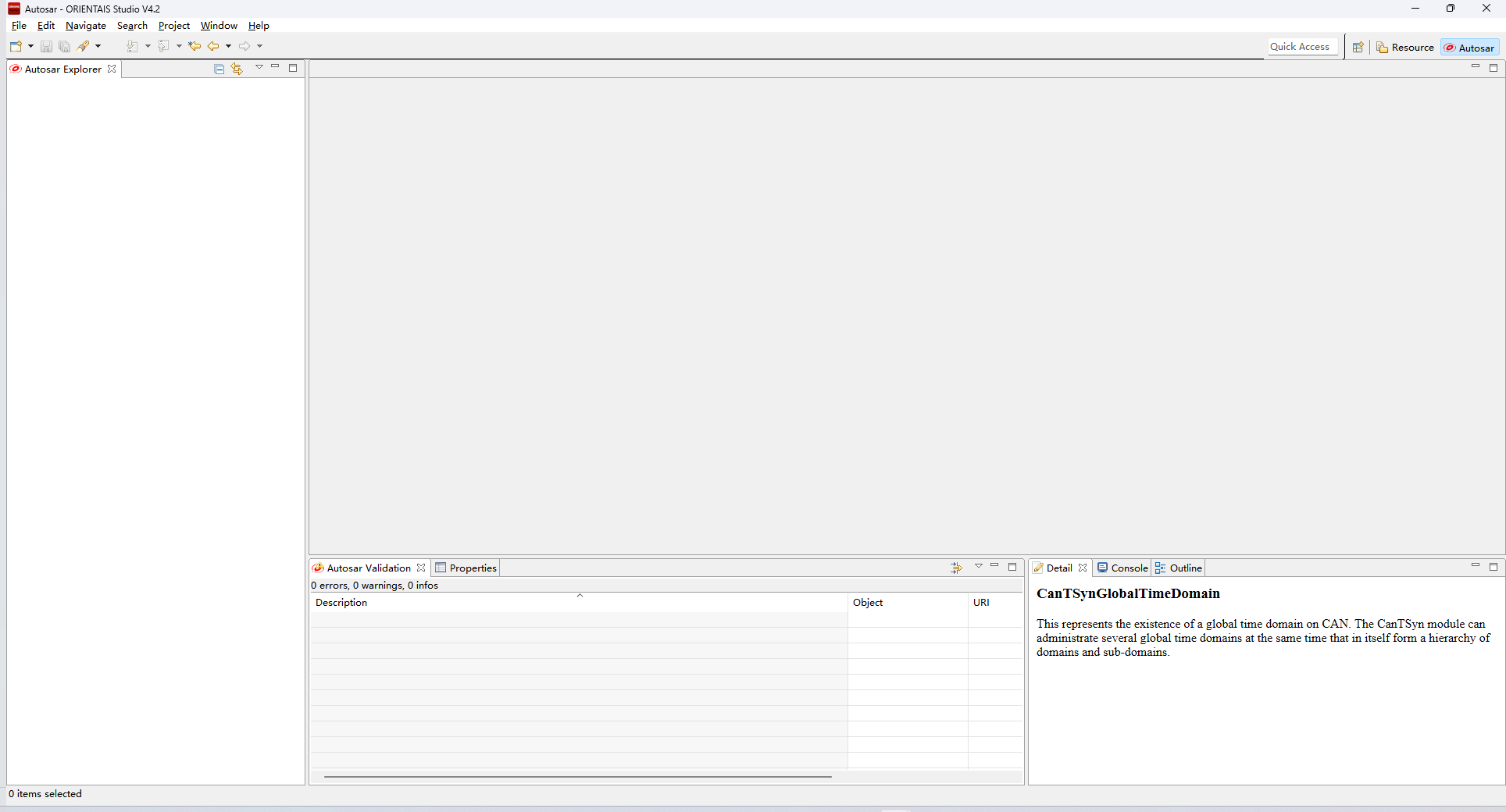Toggle Link with Editor in Autosar Explorer

pyautogui.click(x=237, y=69)
